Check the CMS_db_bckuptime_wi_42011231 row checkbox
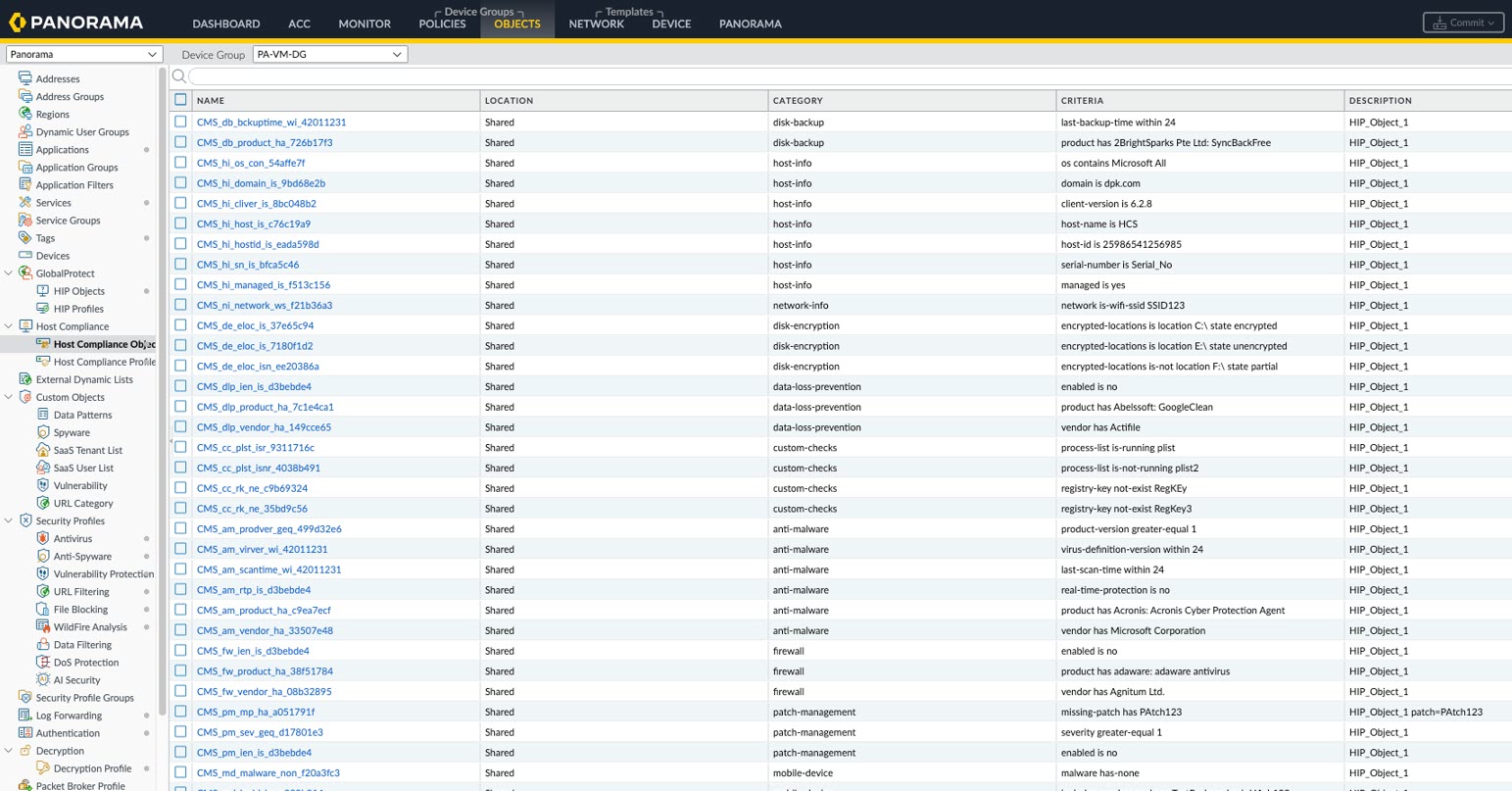Viewport: 1512px width, 791px height. point(180,123)
